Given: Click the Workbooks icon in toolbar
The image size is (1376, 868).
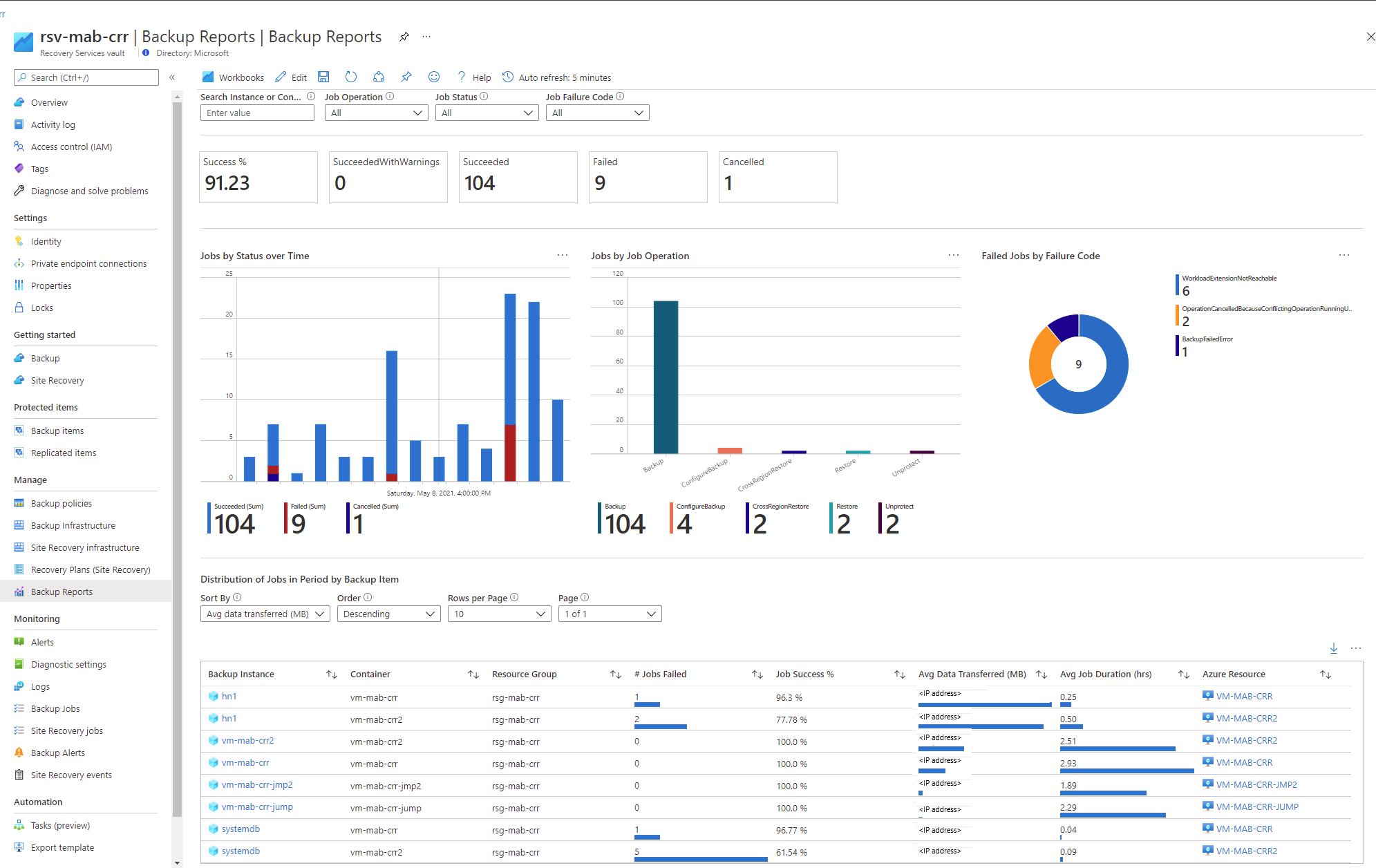Looking at the screenshot, I should pyautogui.click(x=209, y=77).
